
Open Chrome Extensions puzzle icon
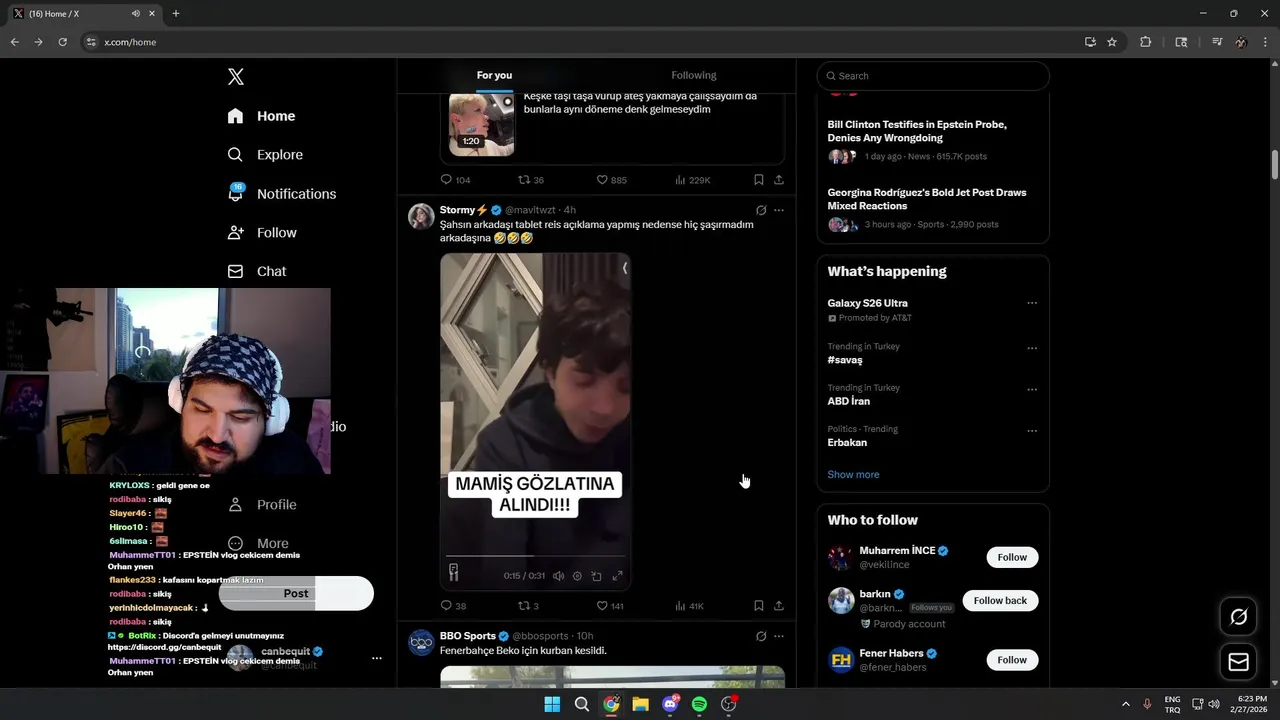pos(1146,42)
